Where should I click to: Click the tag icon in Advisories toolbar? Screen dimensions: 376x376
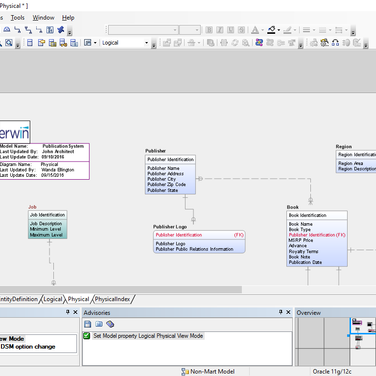(110, 324)
